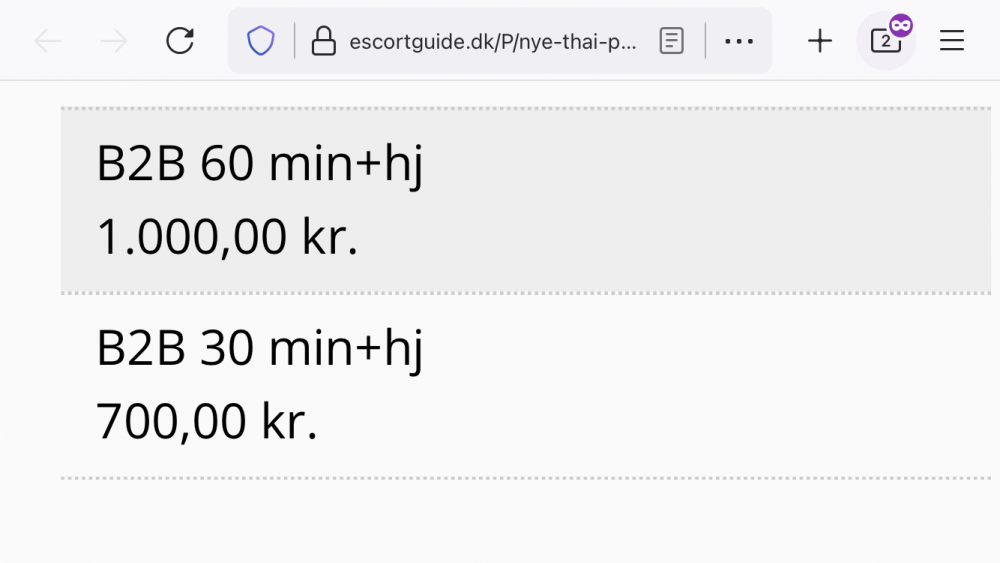Viewport: 1000px width, 563px height.
Task: Select the "B2B 60 min+hj" entry
Action: coord(260,164)
